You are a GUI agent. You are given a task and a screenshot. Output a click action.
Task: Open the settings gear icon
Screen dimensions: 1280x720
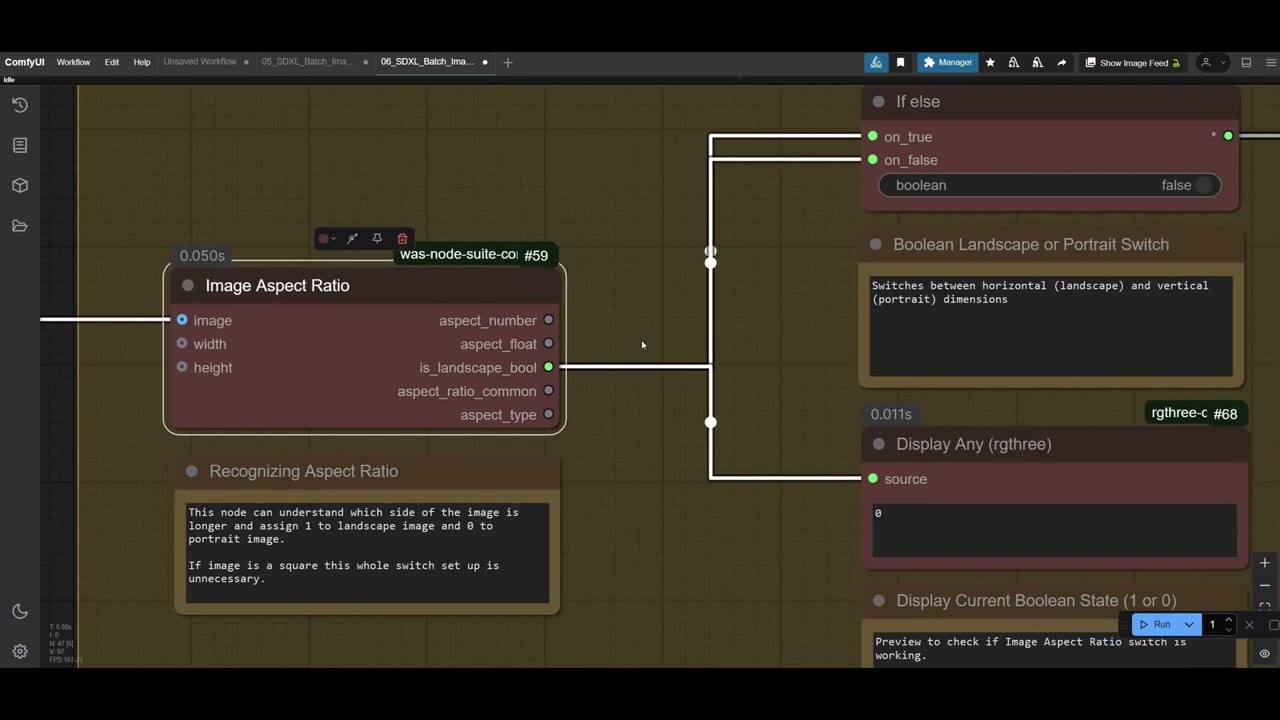(20, 651)
